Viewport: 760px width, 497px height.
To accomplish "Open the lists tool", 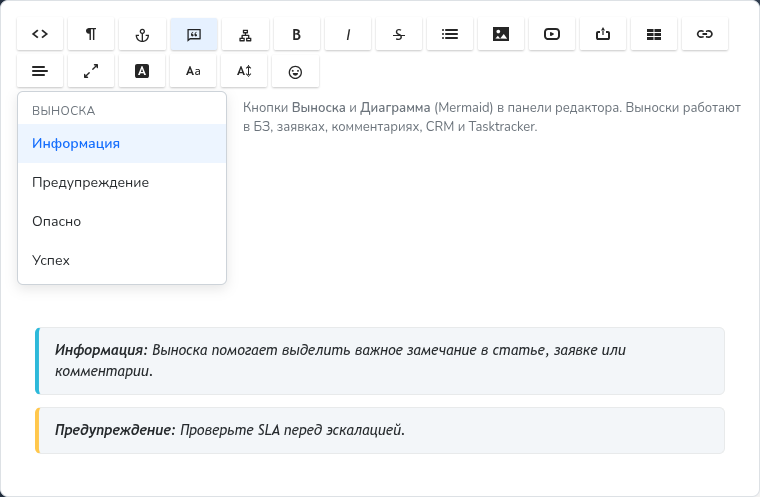I will point(450,34).
